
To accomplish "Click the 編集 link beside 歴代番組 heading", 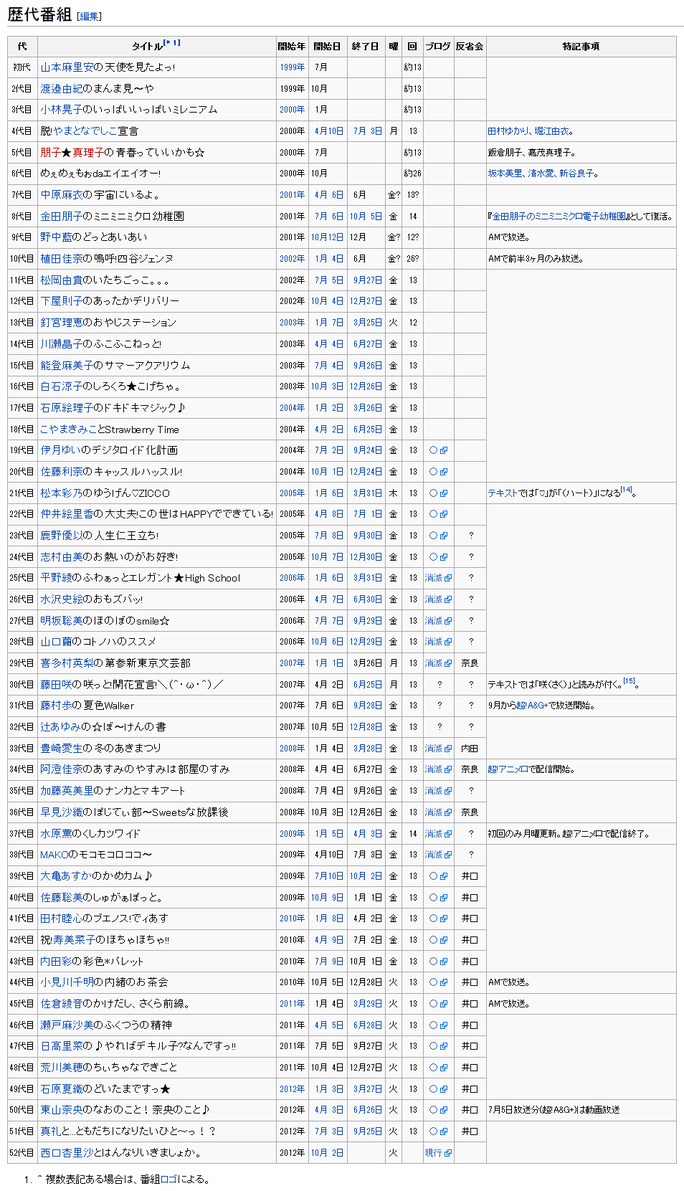I will pos(90,16).
